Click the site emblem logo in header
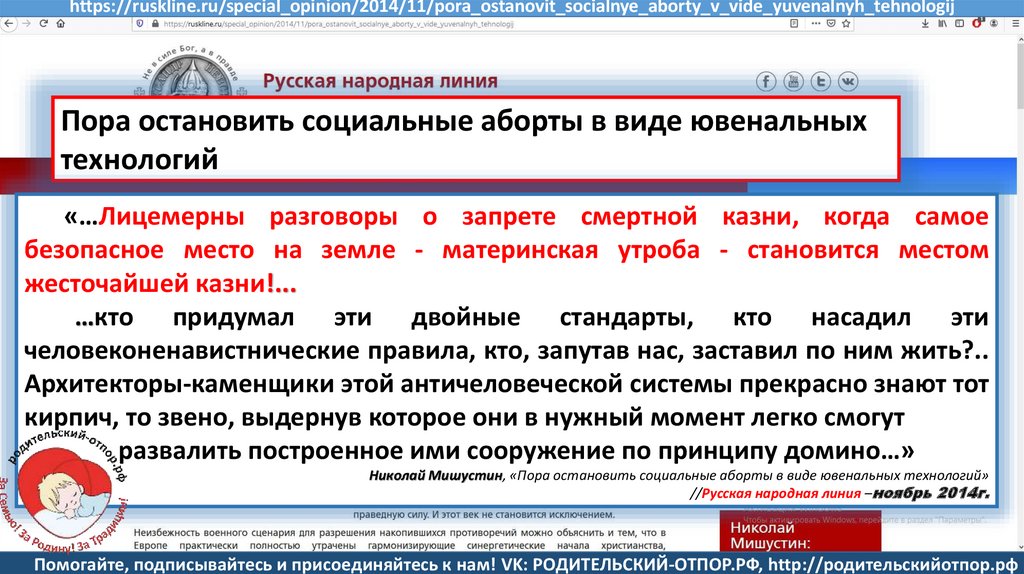 [x=191, y=73]
